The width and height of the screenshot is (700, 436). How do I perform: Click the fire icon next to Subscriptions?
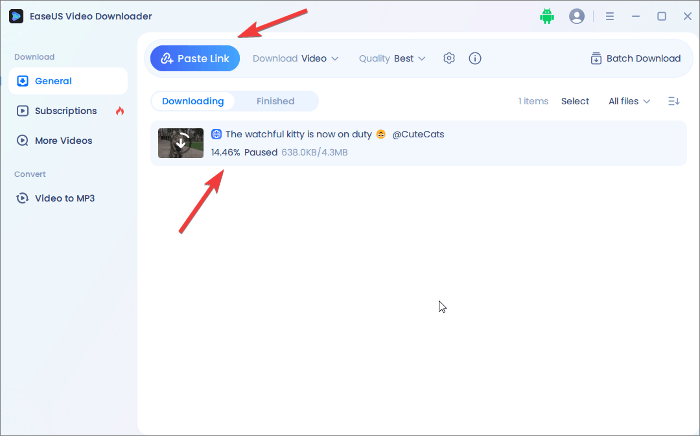tap(120, 111)
